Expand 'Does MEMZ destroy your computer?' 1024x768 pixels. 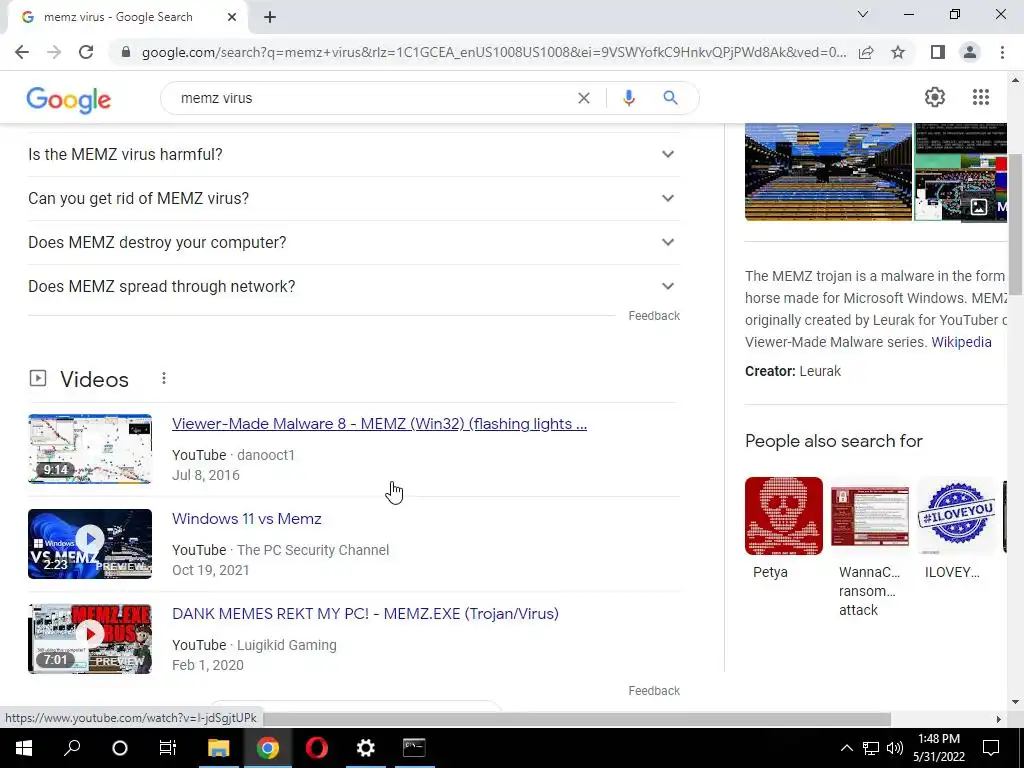[x=354, y=242]
